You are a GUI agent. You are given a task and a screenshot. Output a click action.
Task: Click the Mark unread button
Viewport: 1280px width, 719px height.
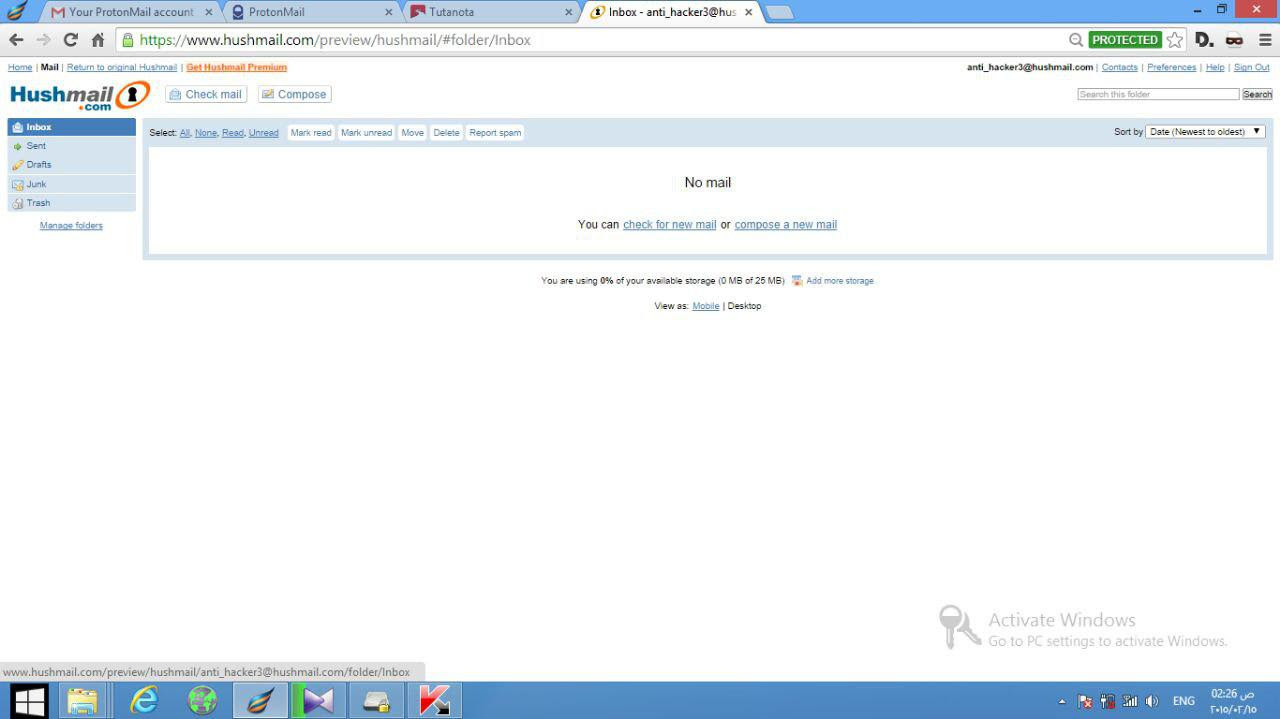pos(366,133)
